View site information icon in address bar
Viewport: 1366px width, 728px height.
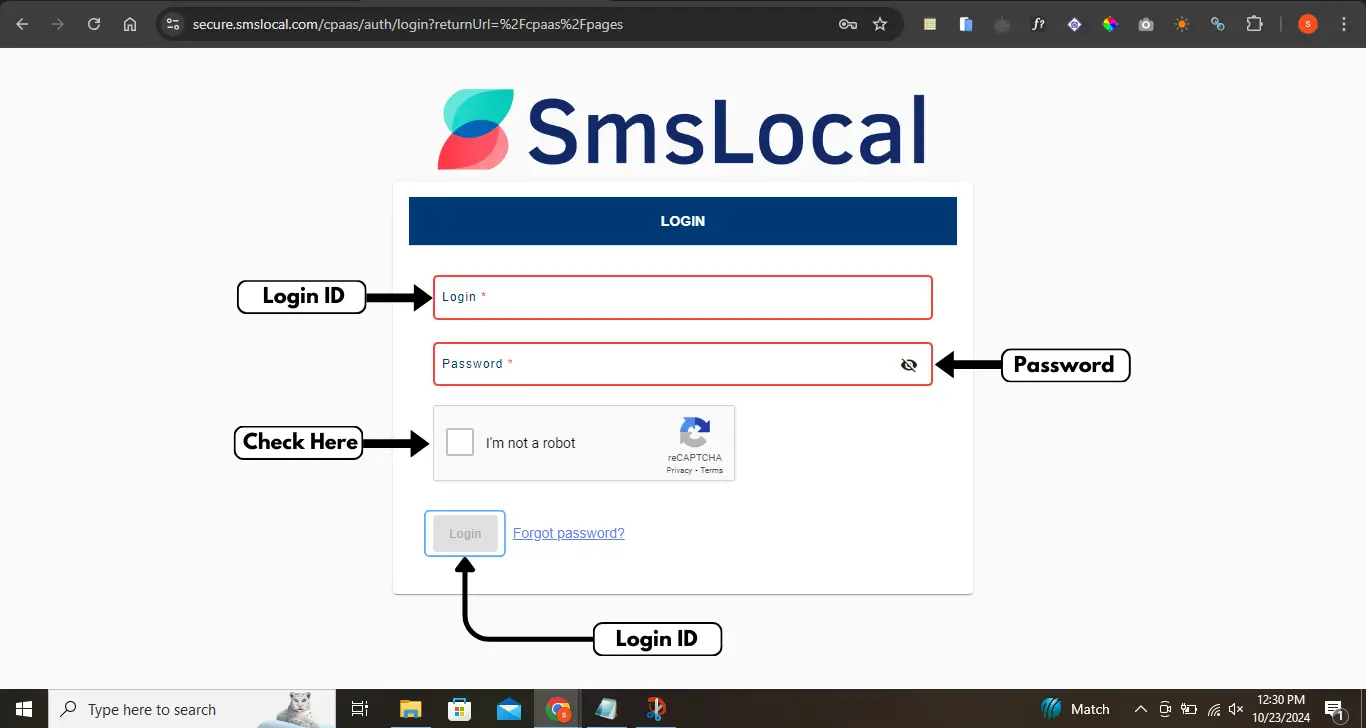pos(172,24)
